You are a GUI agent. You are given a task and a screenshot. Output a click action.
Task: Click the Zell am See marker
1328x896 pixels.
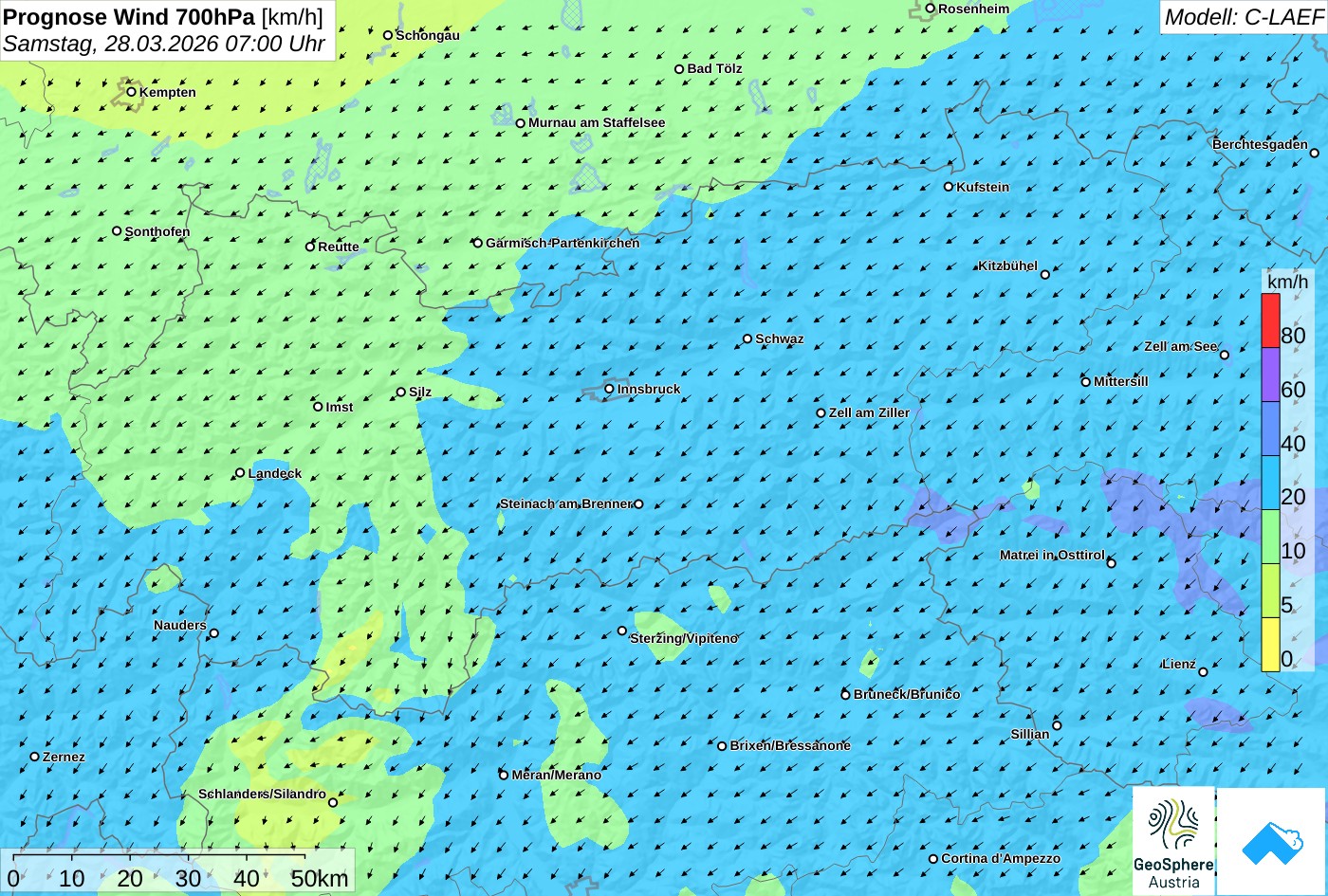pyautogui.click(x=1225, y=356)
